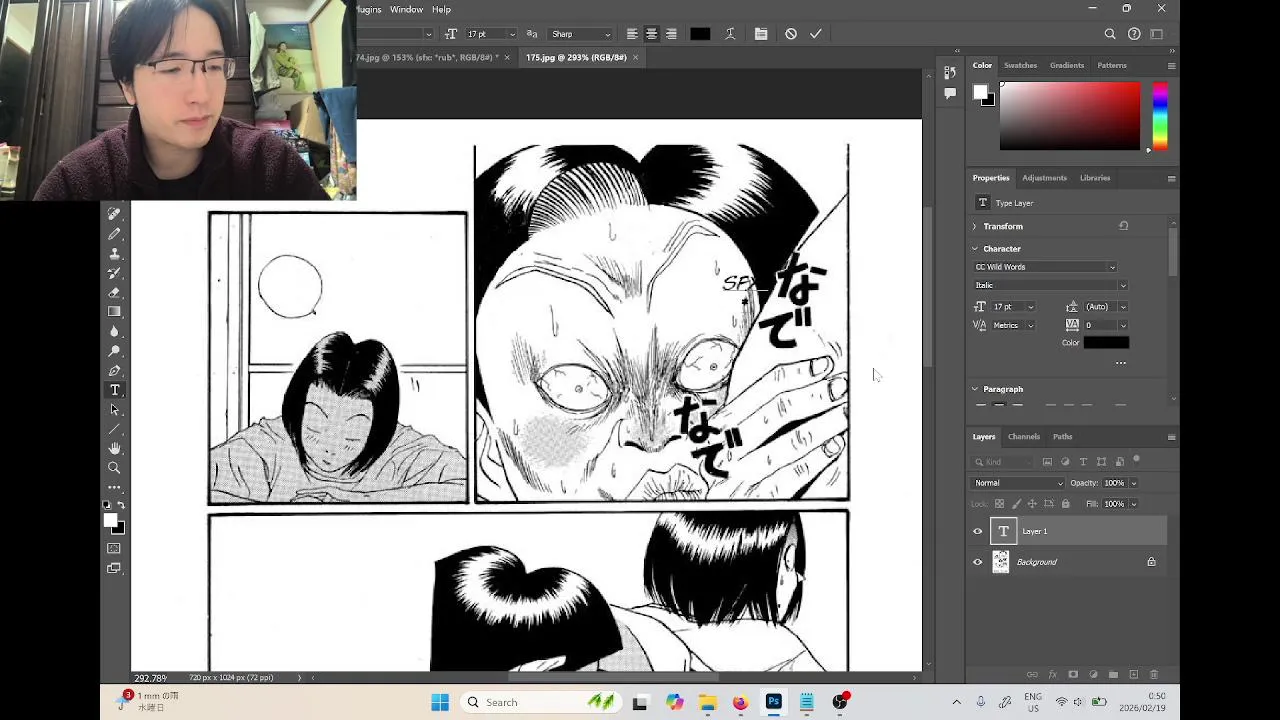Open options bar font size dropdown
The height and width of the screenshot is (720, 1280).
click(512, 34)
